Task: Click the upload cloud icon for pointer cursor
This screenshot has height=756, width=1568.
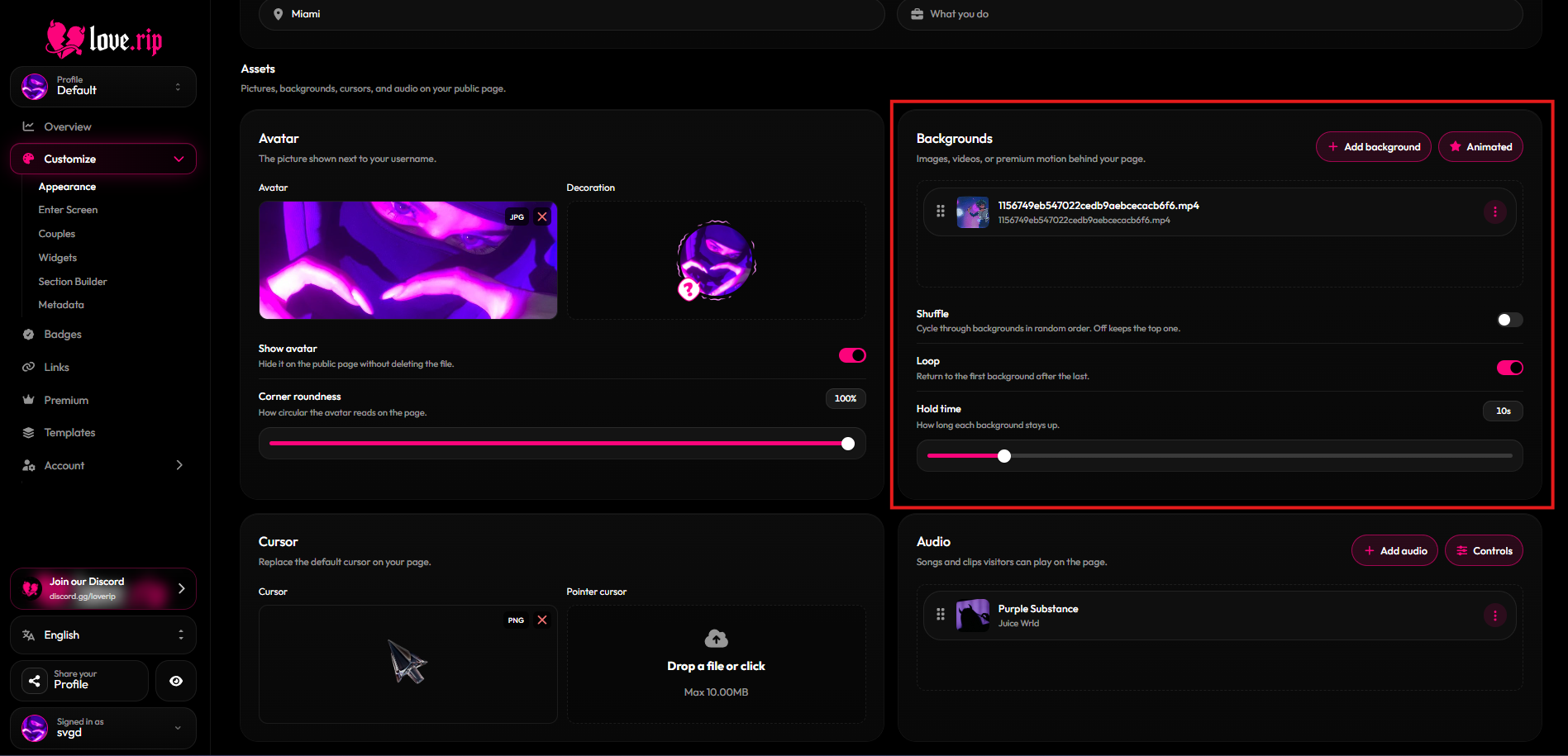Action: (716, 638)
